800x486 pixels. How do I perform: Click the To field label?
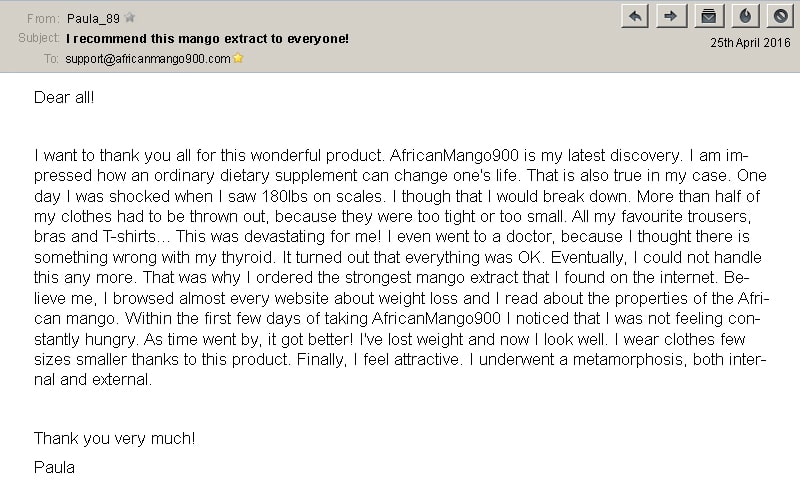[51, 59]
